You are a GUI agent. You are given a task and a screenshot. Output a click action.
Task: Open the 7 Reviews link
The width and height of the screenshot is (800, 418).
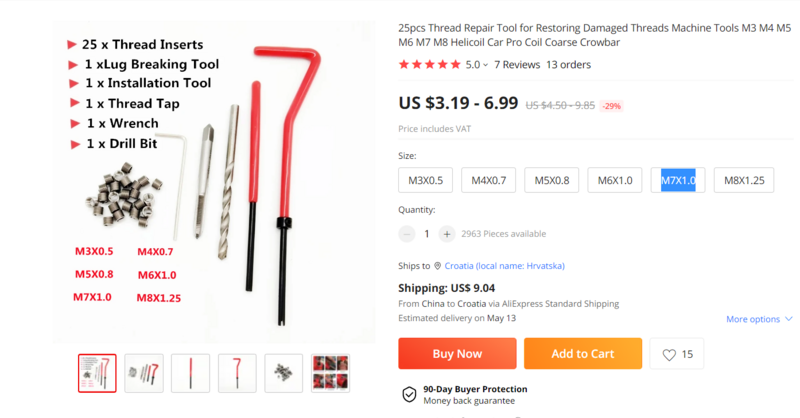click(x=517, y=65)
